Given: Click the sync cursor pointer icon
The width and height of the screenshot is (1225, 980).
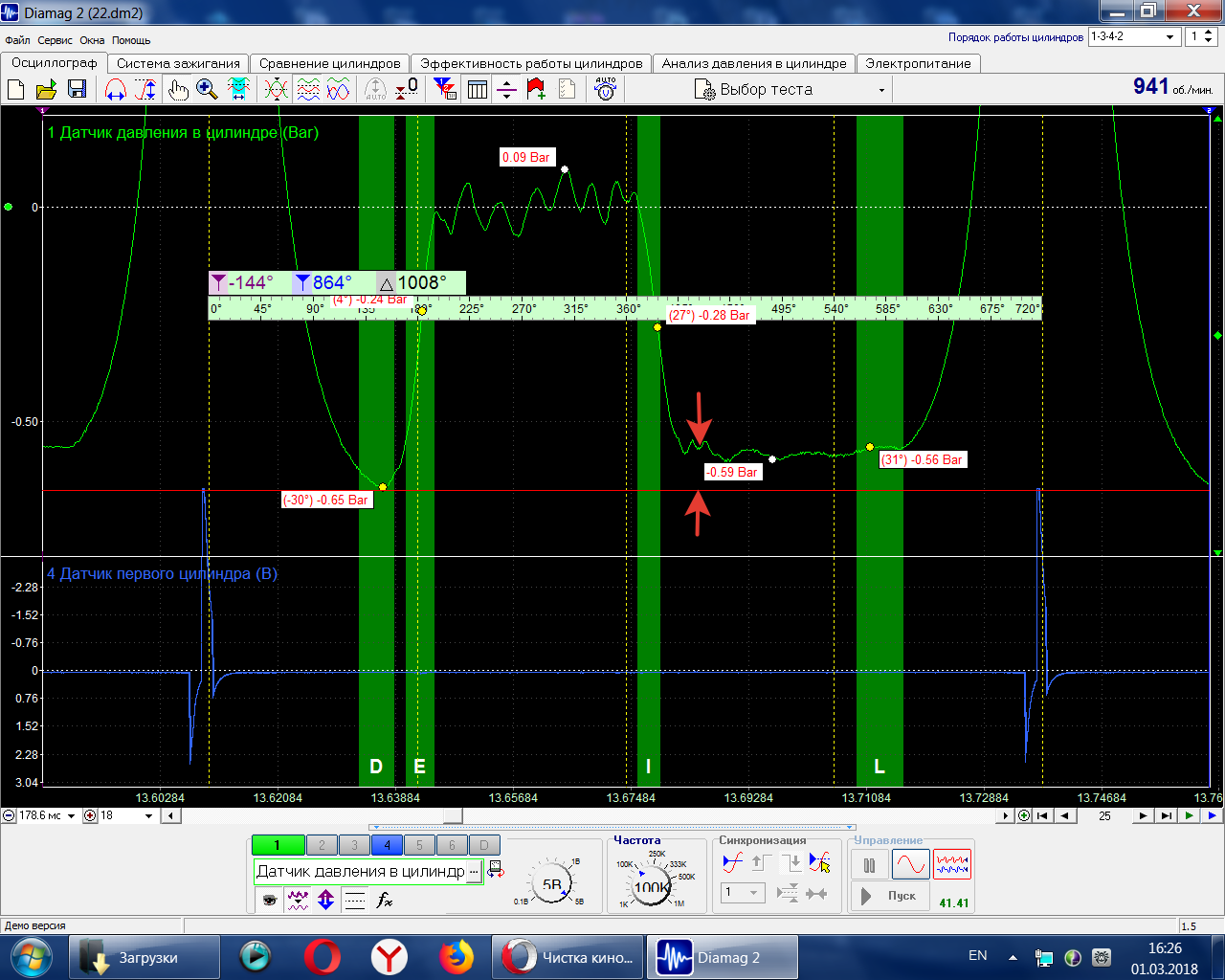Looking at the screenshot, I should 819,862.
